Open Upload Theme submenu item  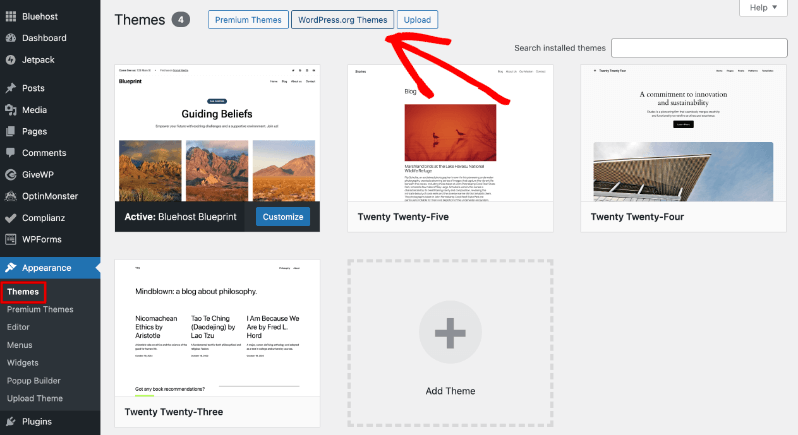[35, 398]
